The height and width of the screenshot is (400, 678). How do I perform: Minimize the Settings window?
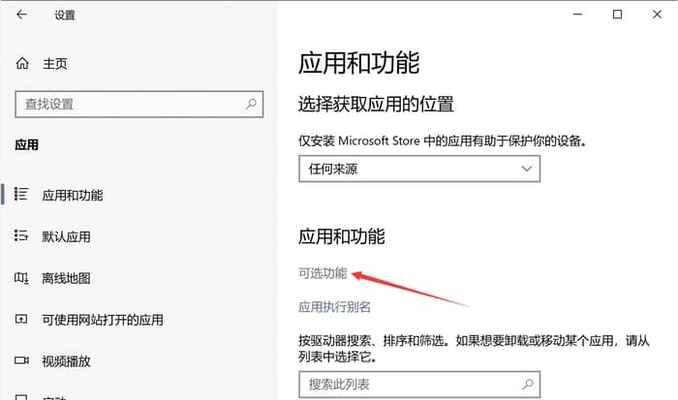point(578,14)
